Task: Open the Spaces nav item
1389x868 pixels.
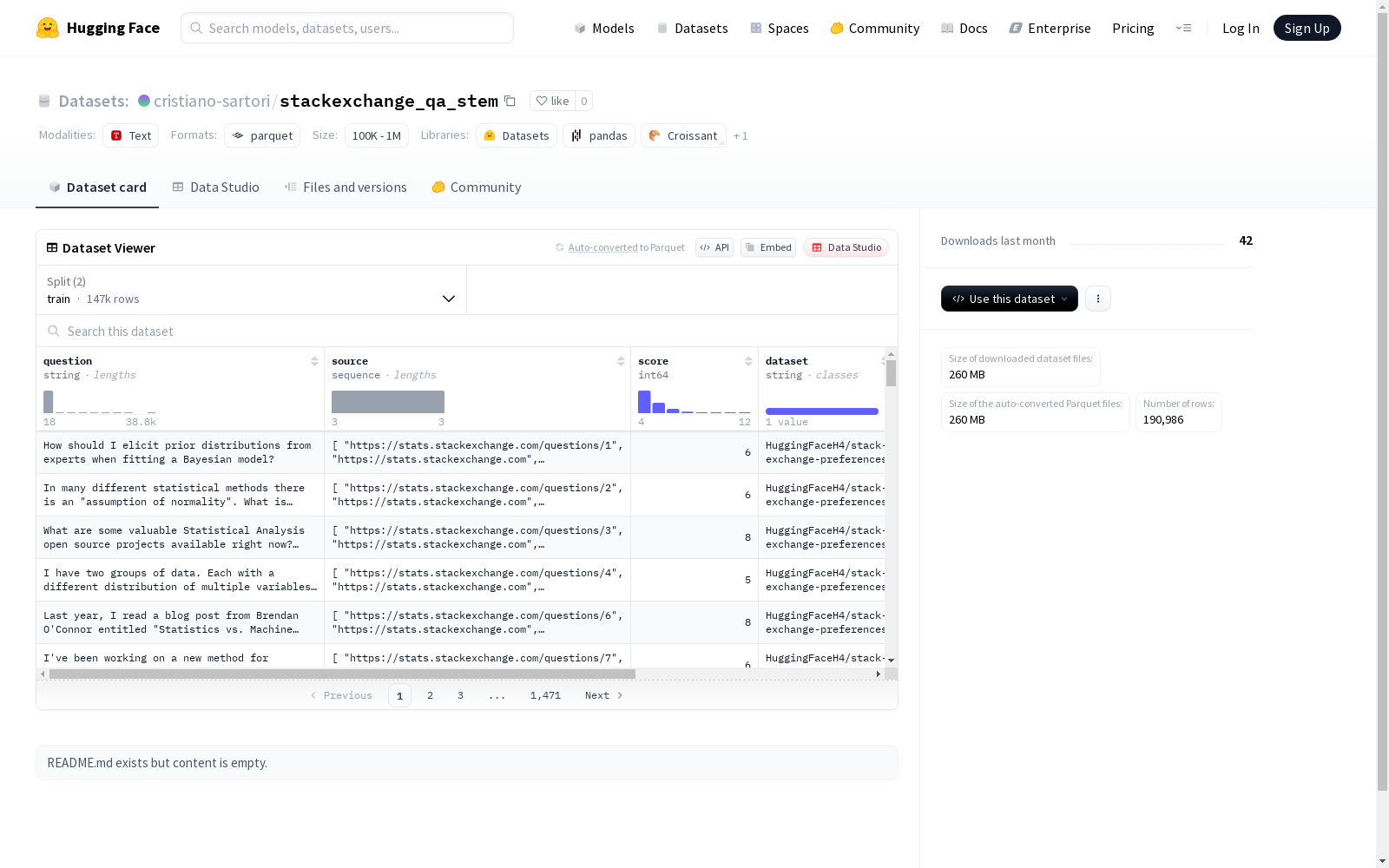Action: (x=779, y=28)
